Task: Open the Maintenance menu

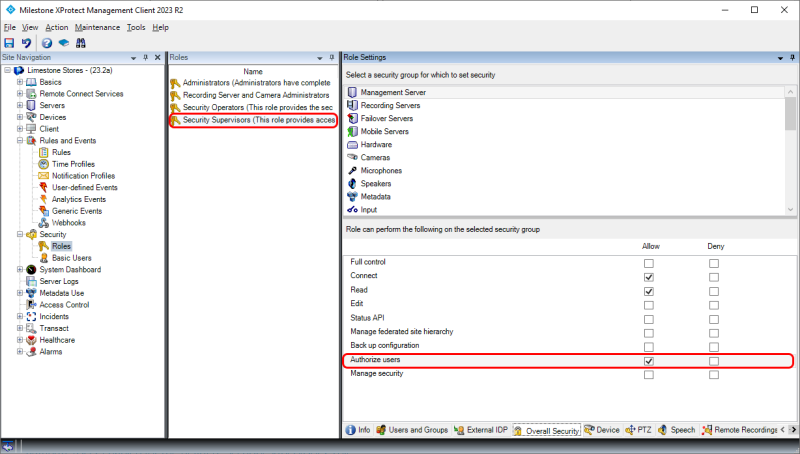Action: pyautogui.click(x=97, y=28)
